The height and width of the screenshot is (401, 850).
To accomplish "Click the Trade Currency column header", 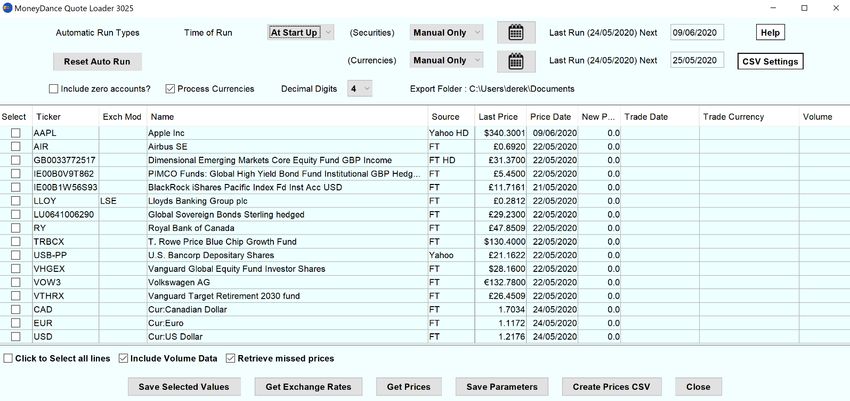I will click(x=749, y=117).
